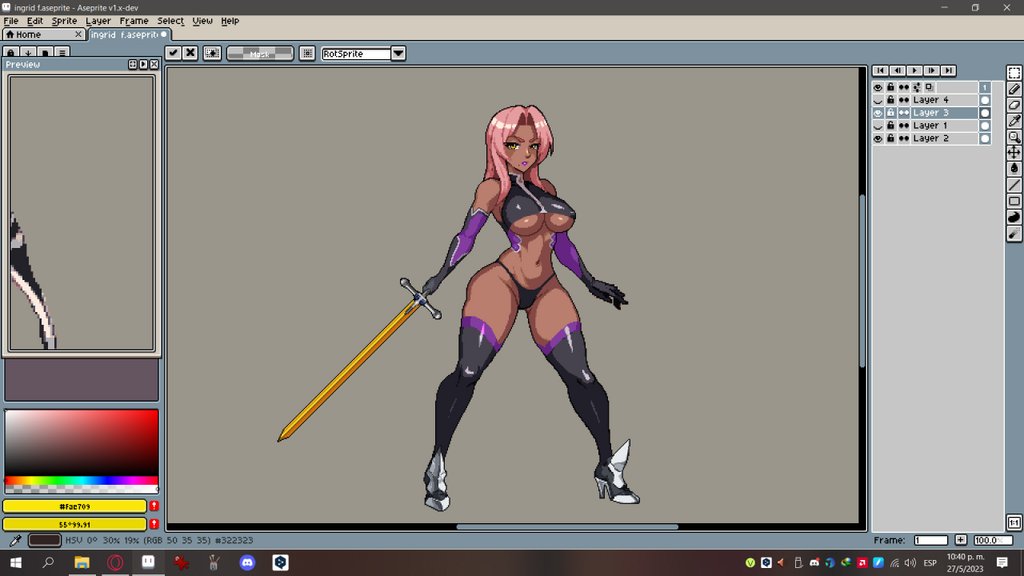The width and height of the screenshot is (1024, 576).
Task: Click the foreground color #fae709 swatch
Action: [x=74, y=506]
